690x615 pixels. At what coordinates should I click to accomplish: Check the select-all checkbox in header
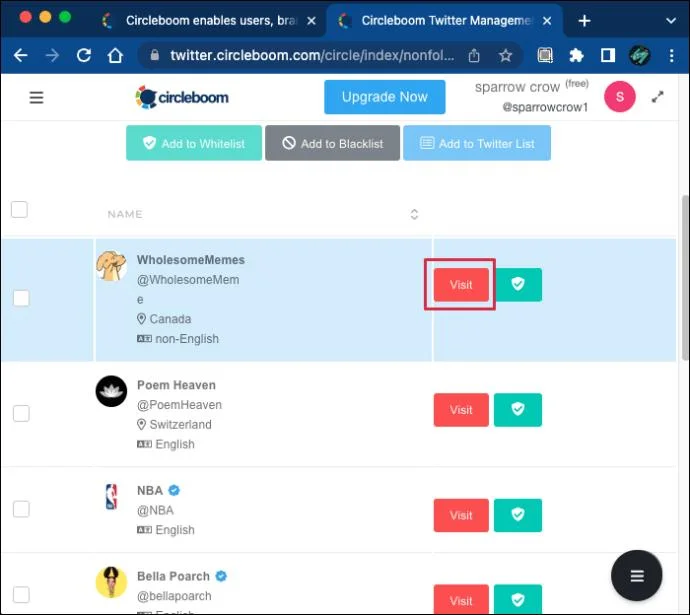click(x=19, y=209)
